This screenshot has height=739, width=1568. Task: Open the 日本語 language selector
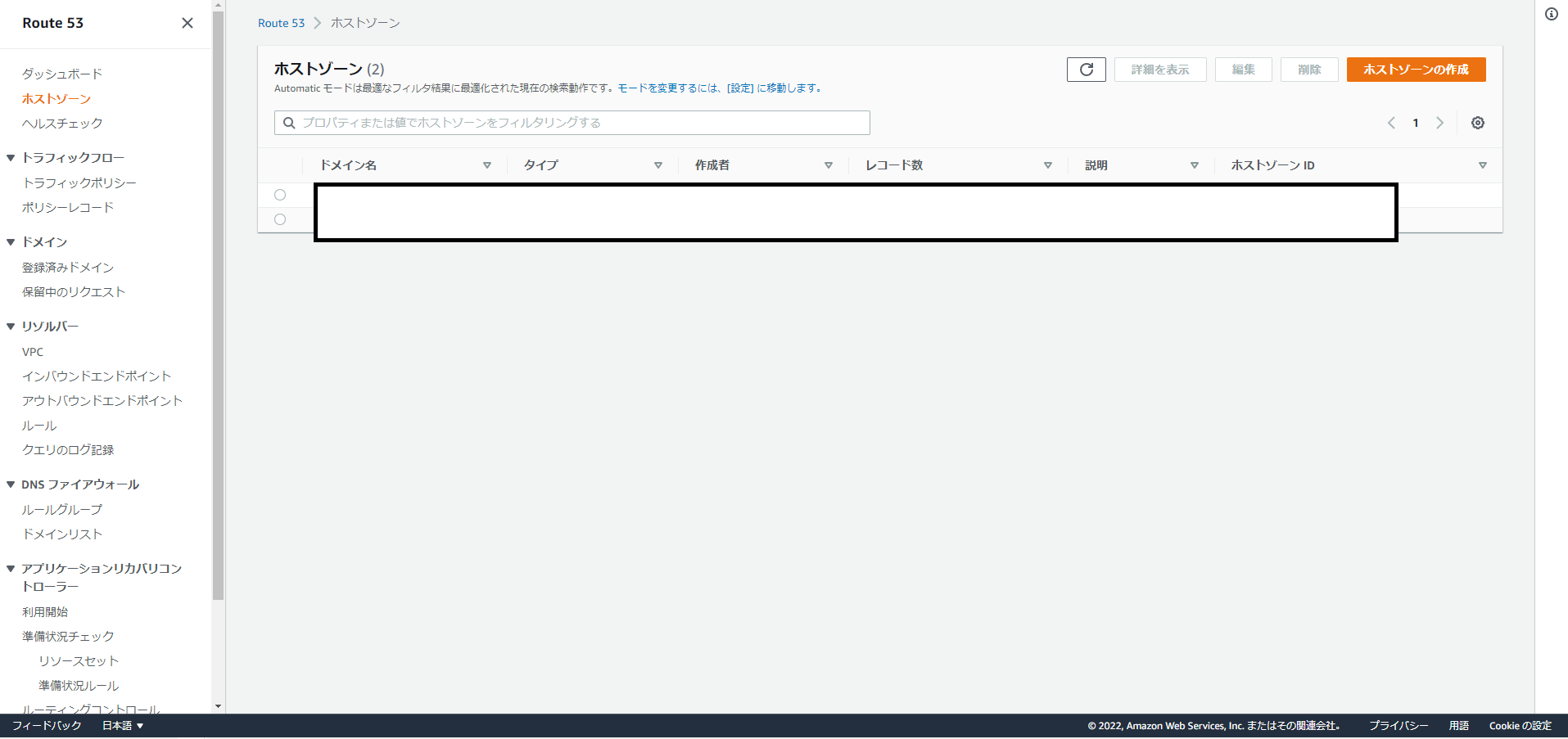pos(123,726)
